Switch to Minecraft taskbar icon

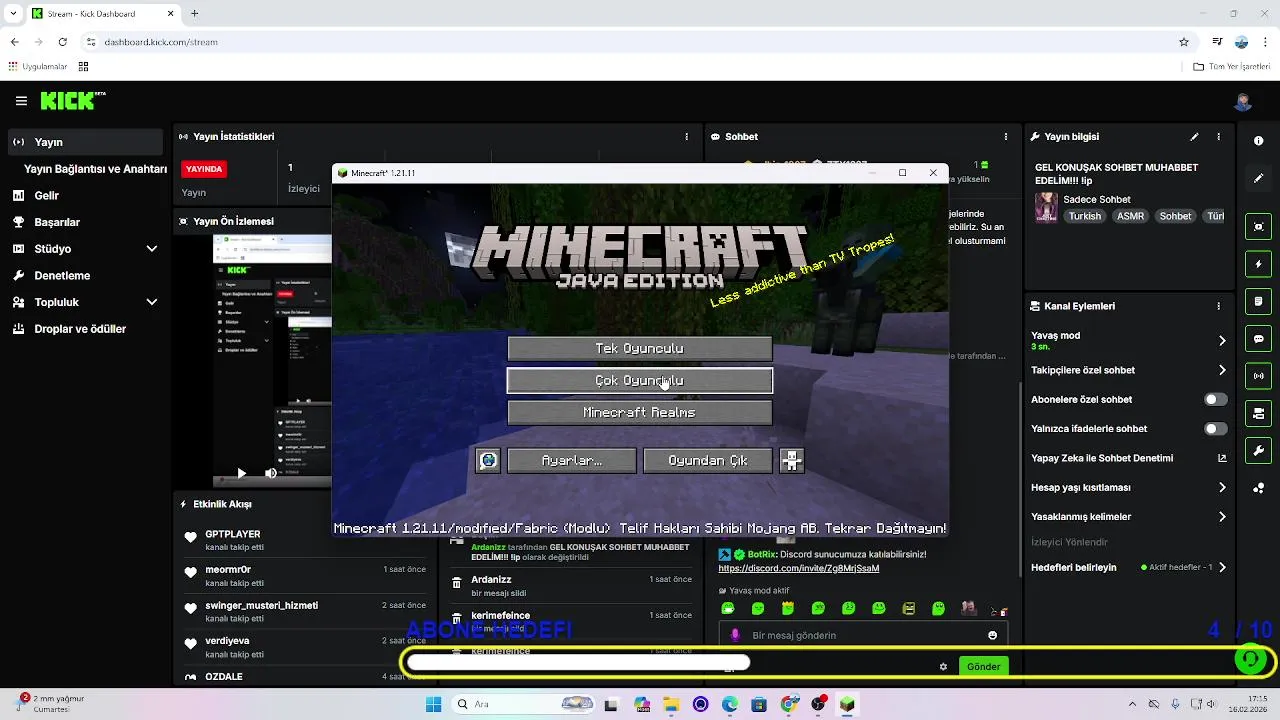(x=847, y=704)
